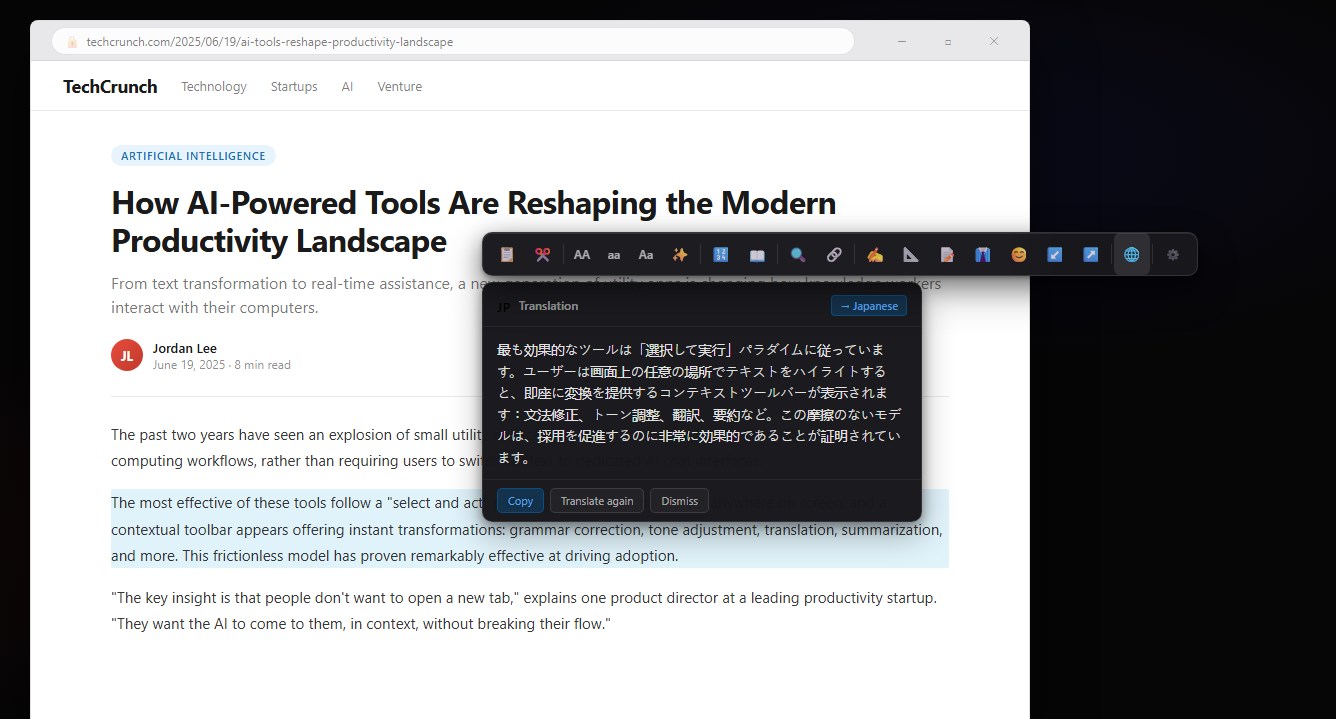Minimize the browser window
The height and width of the screenshot is (719, 1336).
coord(902,41)
